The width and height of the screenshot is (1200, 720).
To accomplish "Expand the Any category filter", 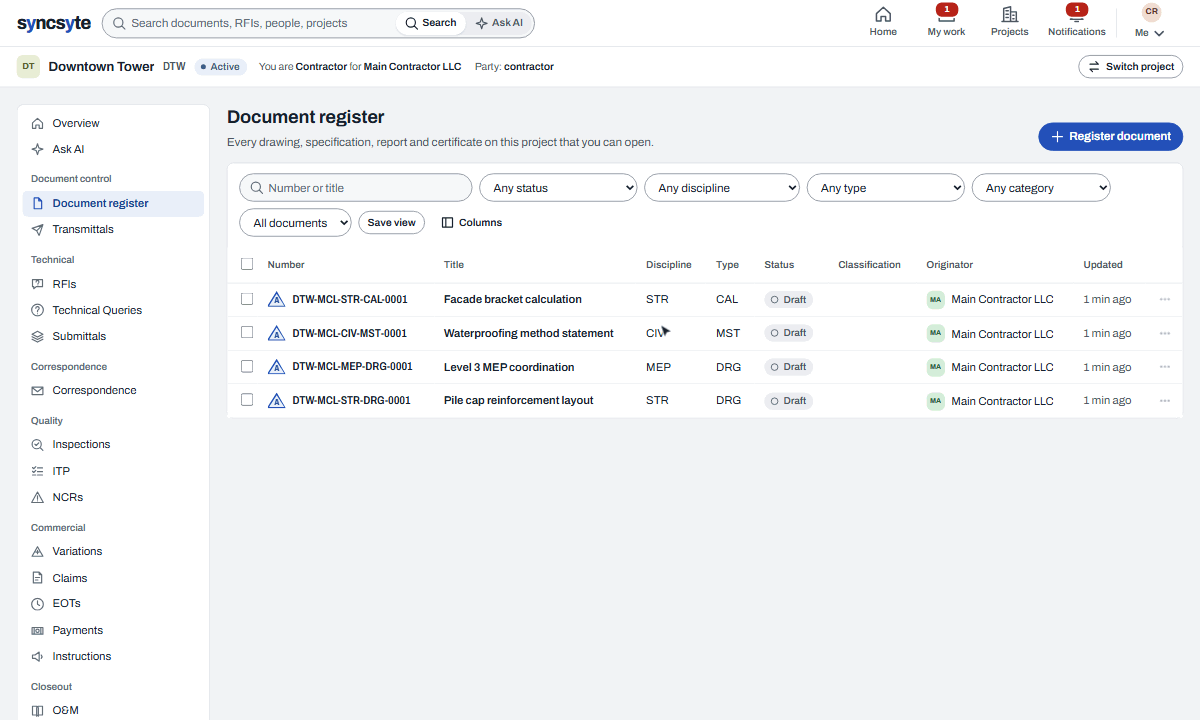I will click(1041, 188).
